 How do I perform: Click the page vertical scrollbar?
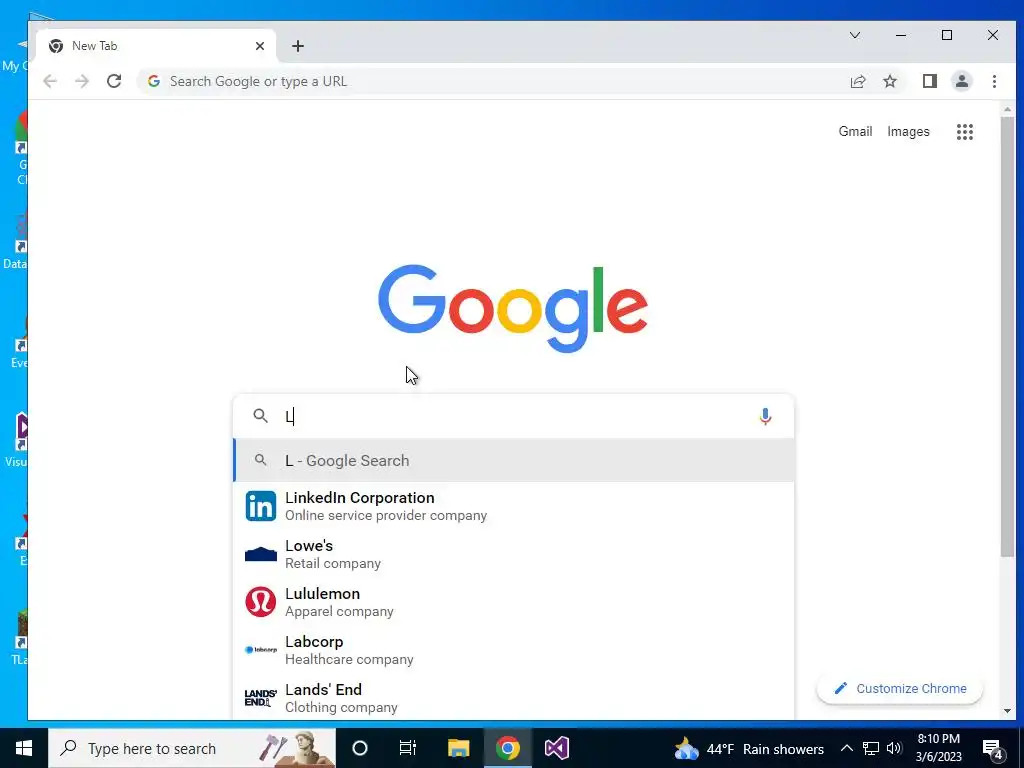pyautogui.click(x=1007, y=336)
